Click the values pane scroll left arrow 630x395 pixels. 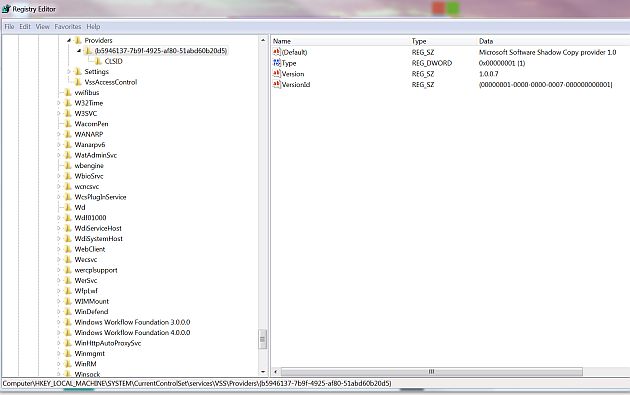(276, 372)
